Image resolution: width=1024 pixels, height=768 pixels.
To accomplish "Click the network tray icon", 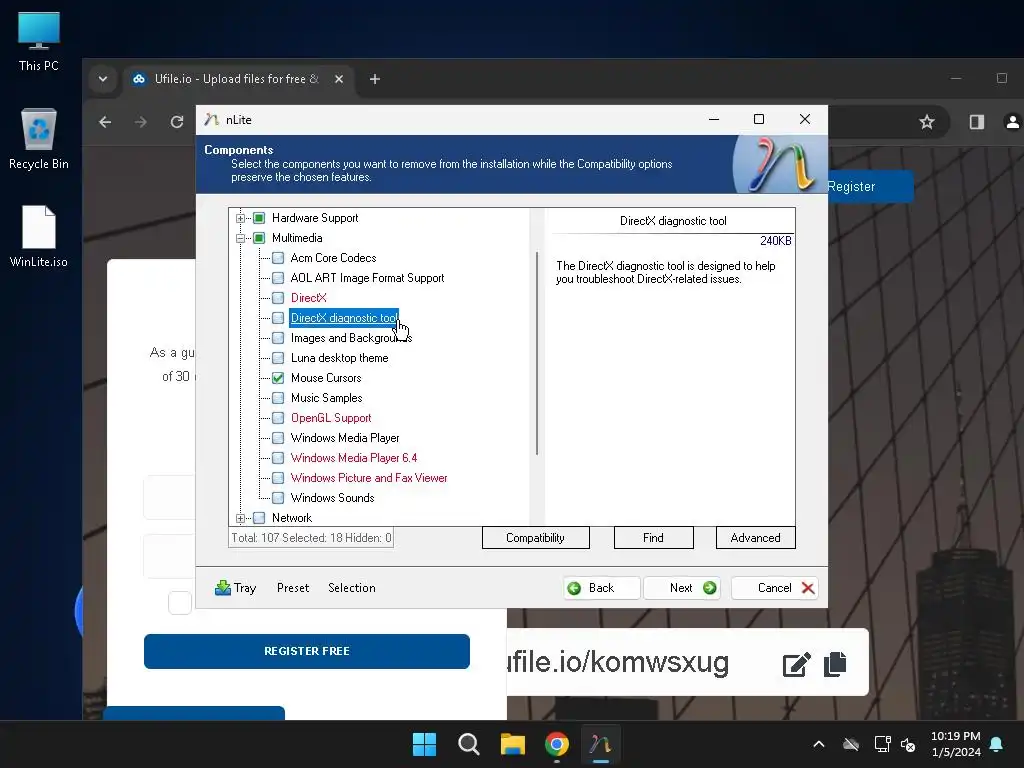I will [x=882, y=744].
